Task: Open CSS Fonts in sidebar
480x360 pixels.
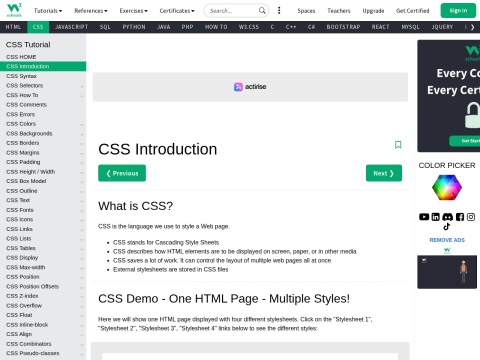Action: point(43,210)
